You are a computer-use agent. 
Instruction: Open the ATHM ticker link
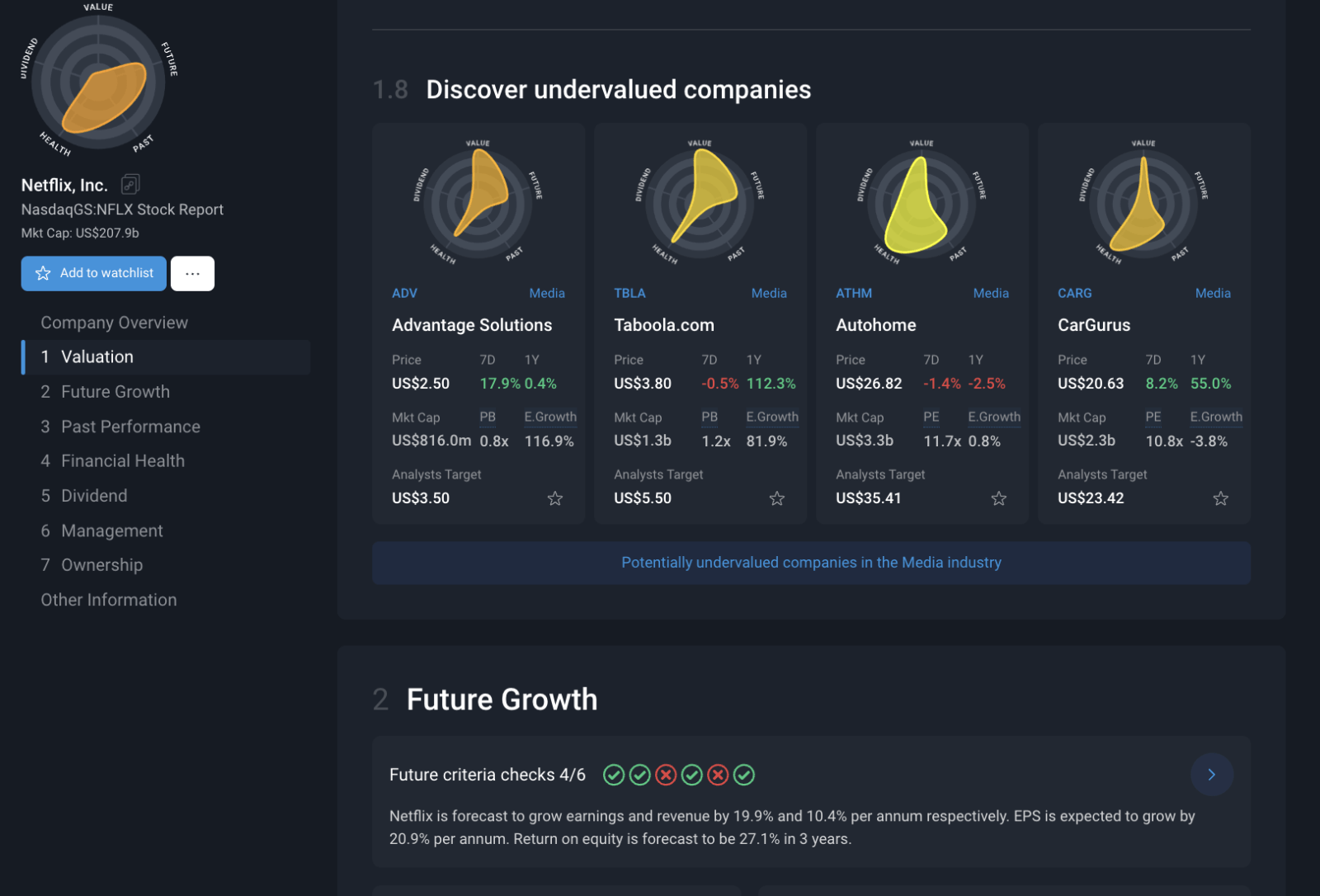click(854, 293)
